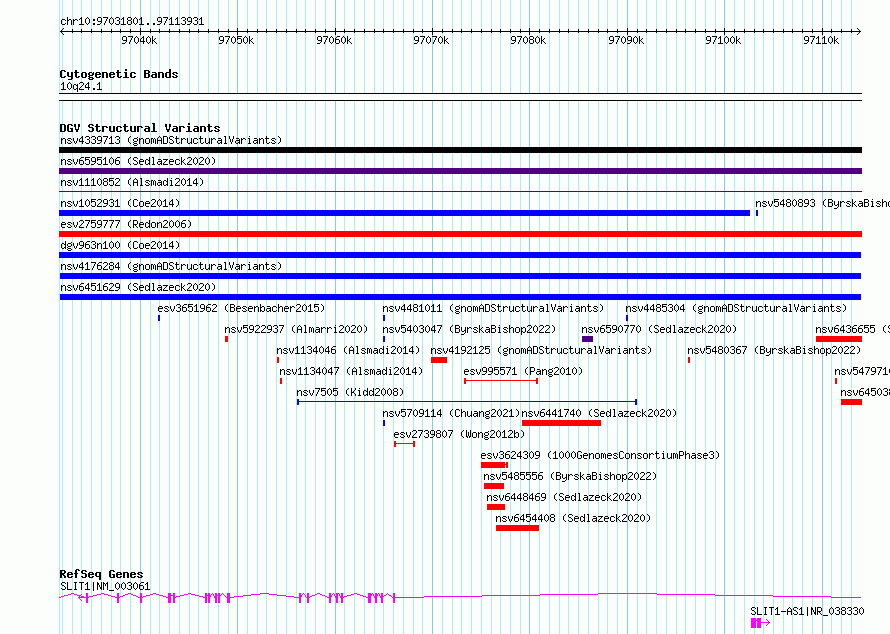Select the purple nsv6595106 variant bar
Viewport: 890px width, 634px height.
pos(460,171)
